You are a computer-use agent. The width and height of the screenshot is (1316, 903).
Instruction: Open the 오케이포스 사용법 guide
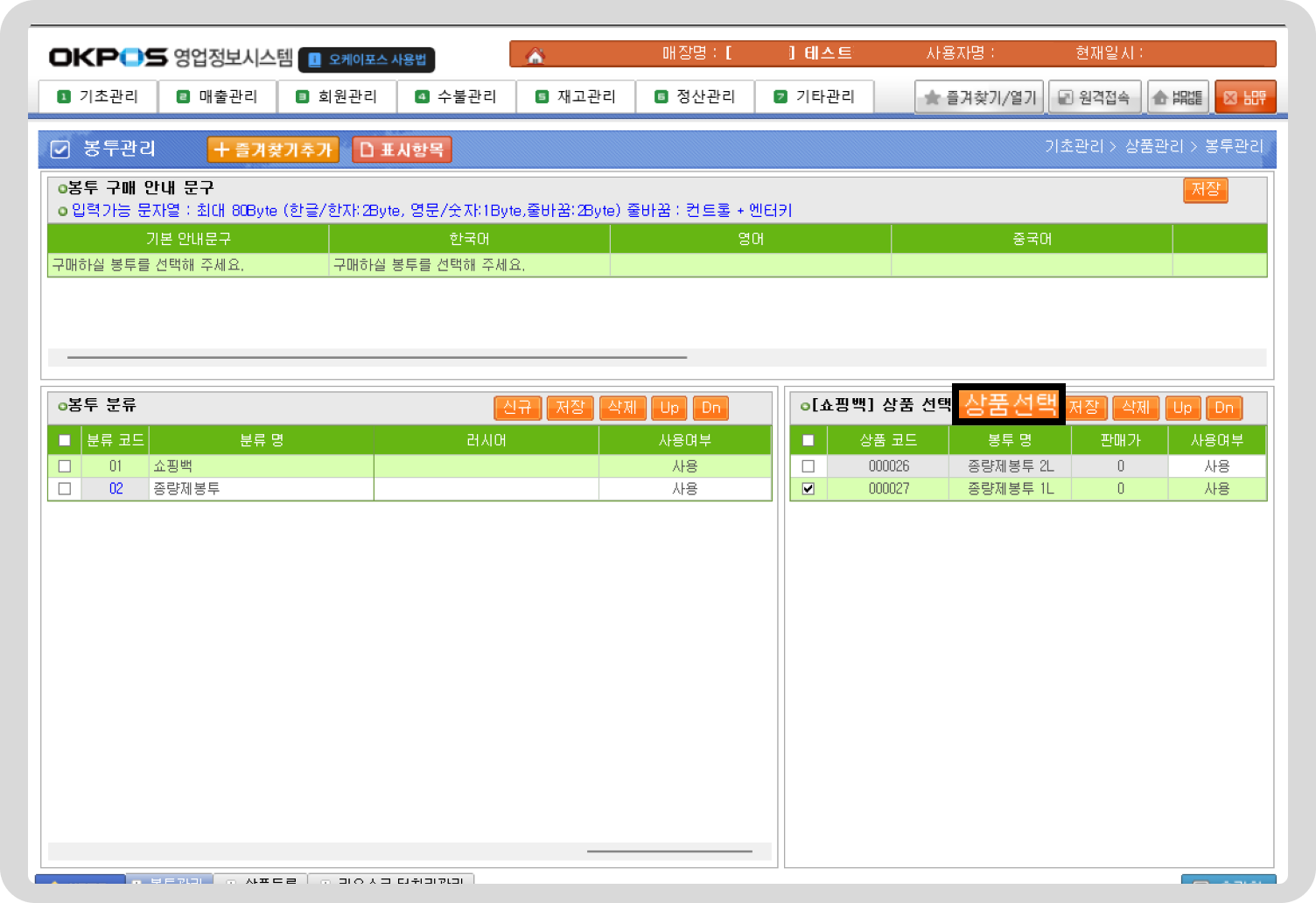(x=367, y=59)
